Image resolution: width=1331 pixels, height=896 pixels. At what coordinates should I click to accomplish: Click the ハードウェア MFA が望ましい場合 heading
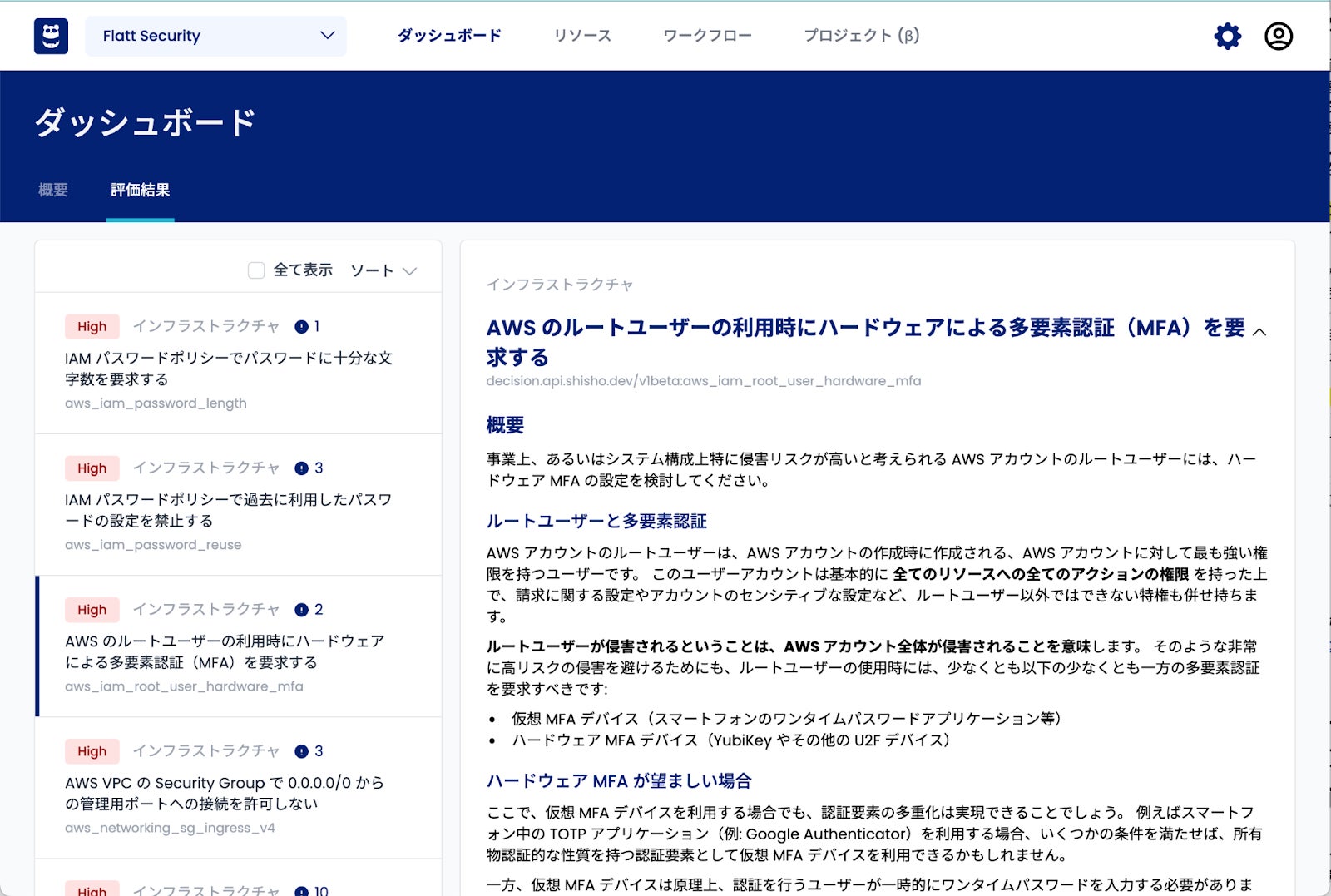coord(619,781)
